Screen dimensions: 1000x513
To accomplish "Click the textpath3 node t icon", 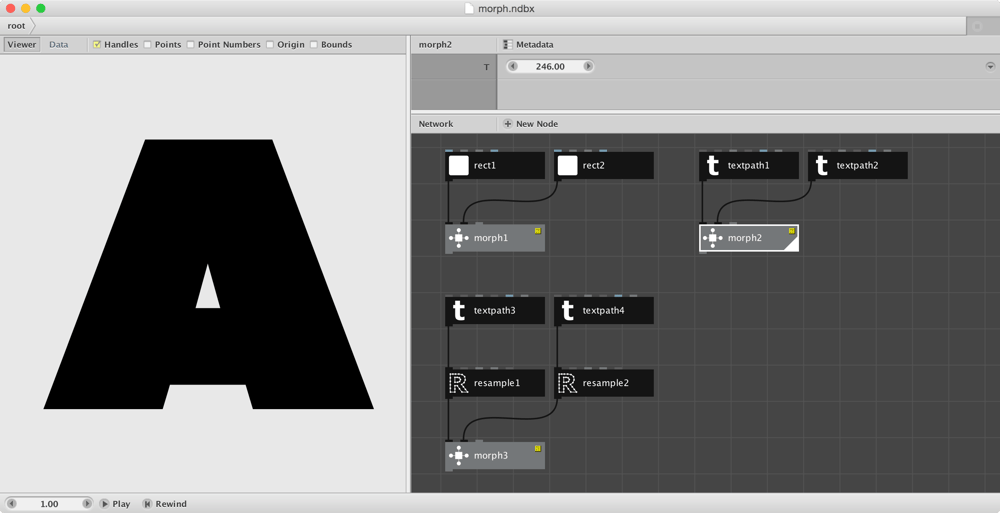I will point(459,311).
